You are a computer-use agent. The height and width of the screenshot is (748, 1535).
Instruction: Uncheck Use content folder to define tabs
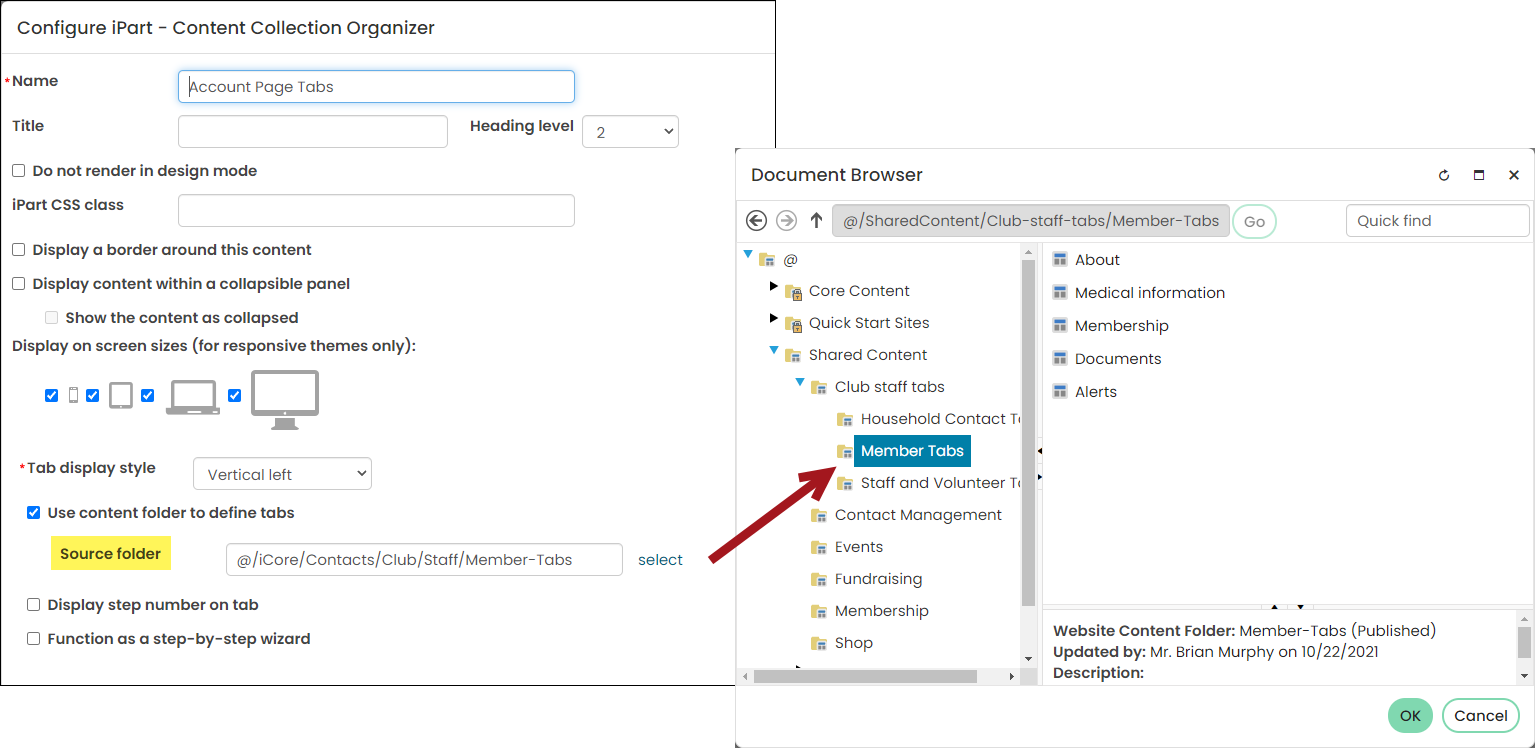(x=34, y=513)
